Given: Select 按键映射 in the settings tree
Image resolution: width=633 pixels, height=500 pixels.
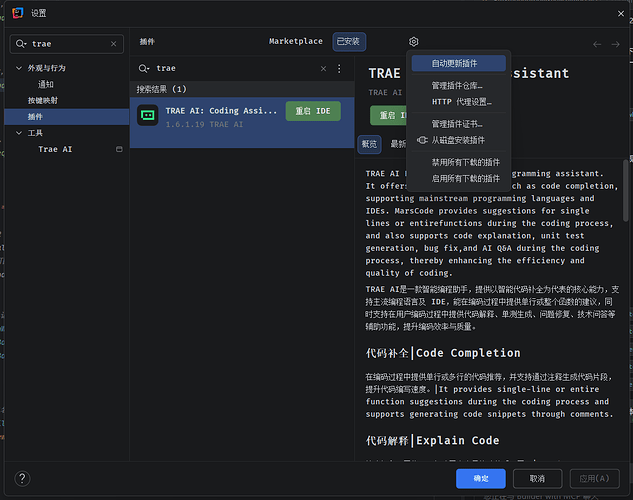Looking at the screenshot, I should (42, 100).
